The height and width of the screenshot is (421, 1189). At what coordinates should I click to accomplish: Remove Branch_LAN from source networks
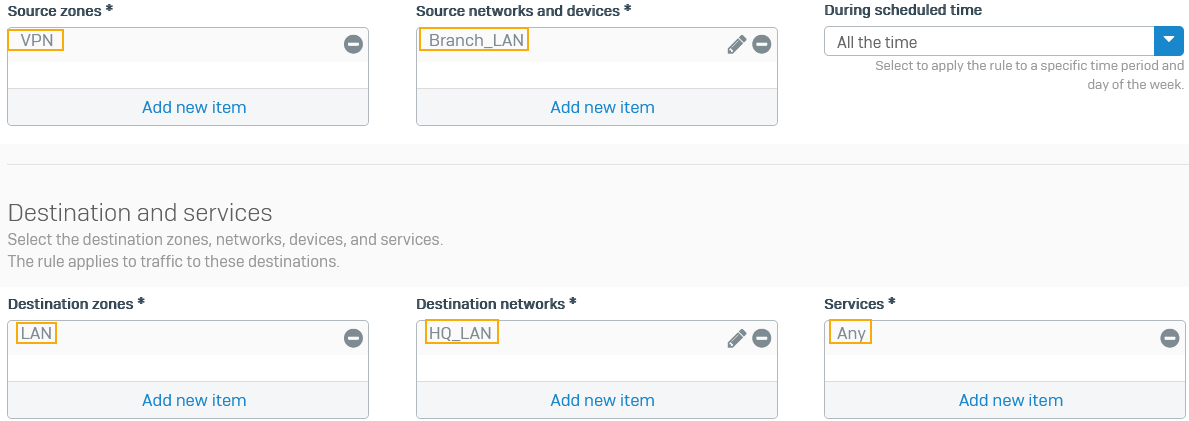coord(762,44)
